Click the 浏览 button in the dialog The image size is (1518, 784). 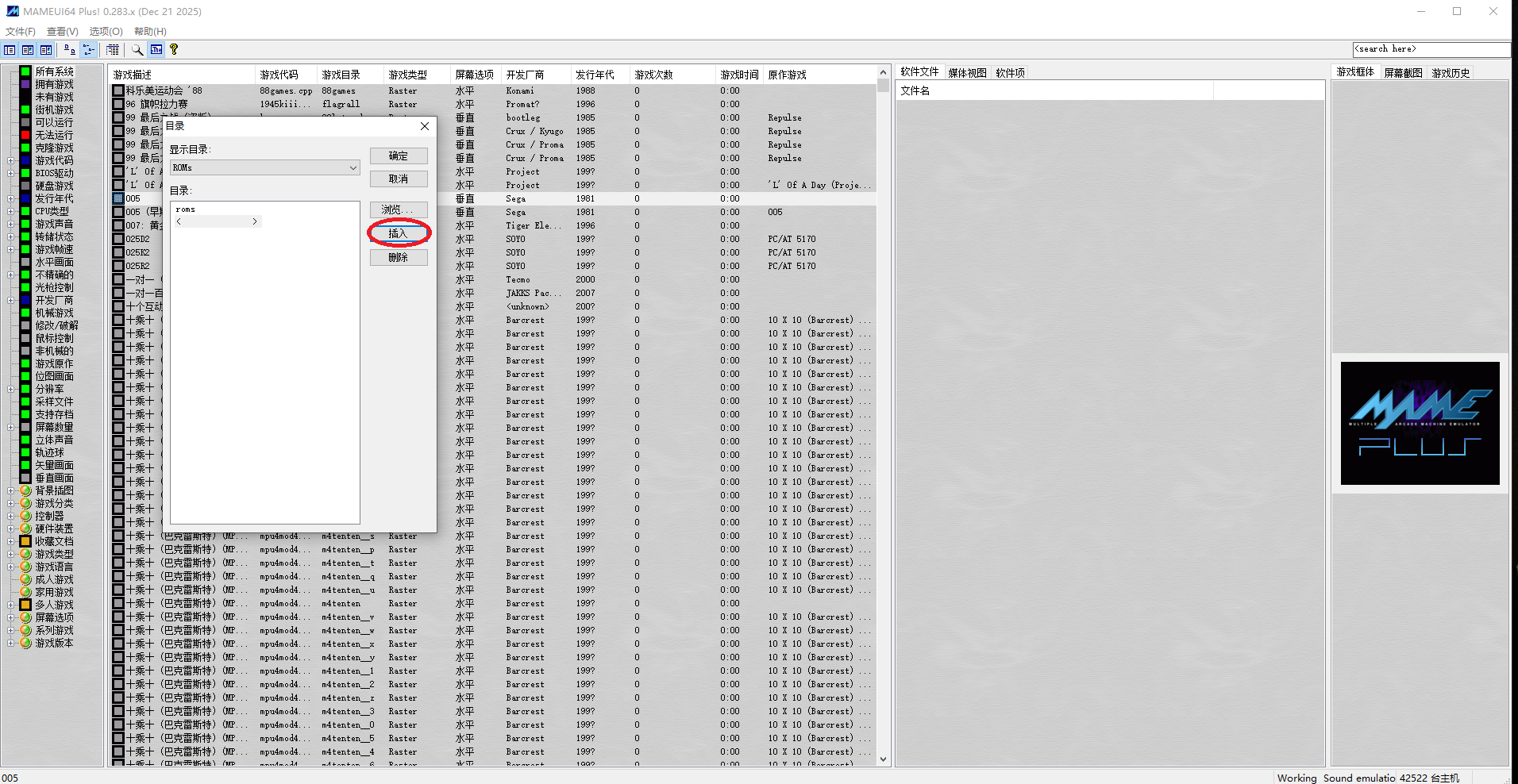point(398,209)
